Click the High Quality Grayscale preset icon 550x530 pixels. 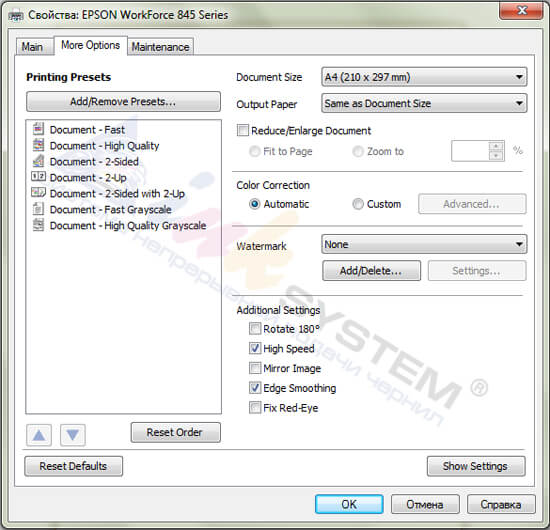coord(38,225)
